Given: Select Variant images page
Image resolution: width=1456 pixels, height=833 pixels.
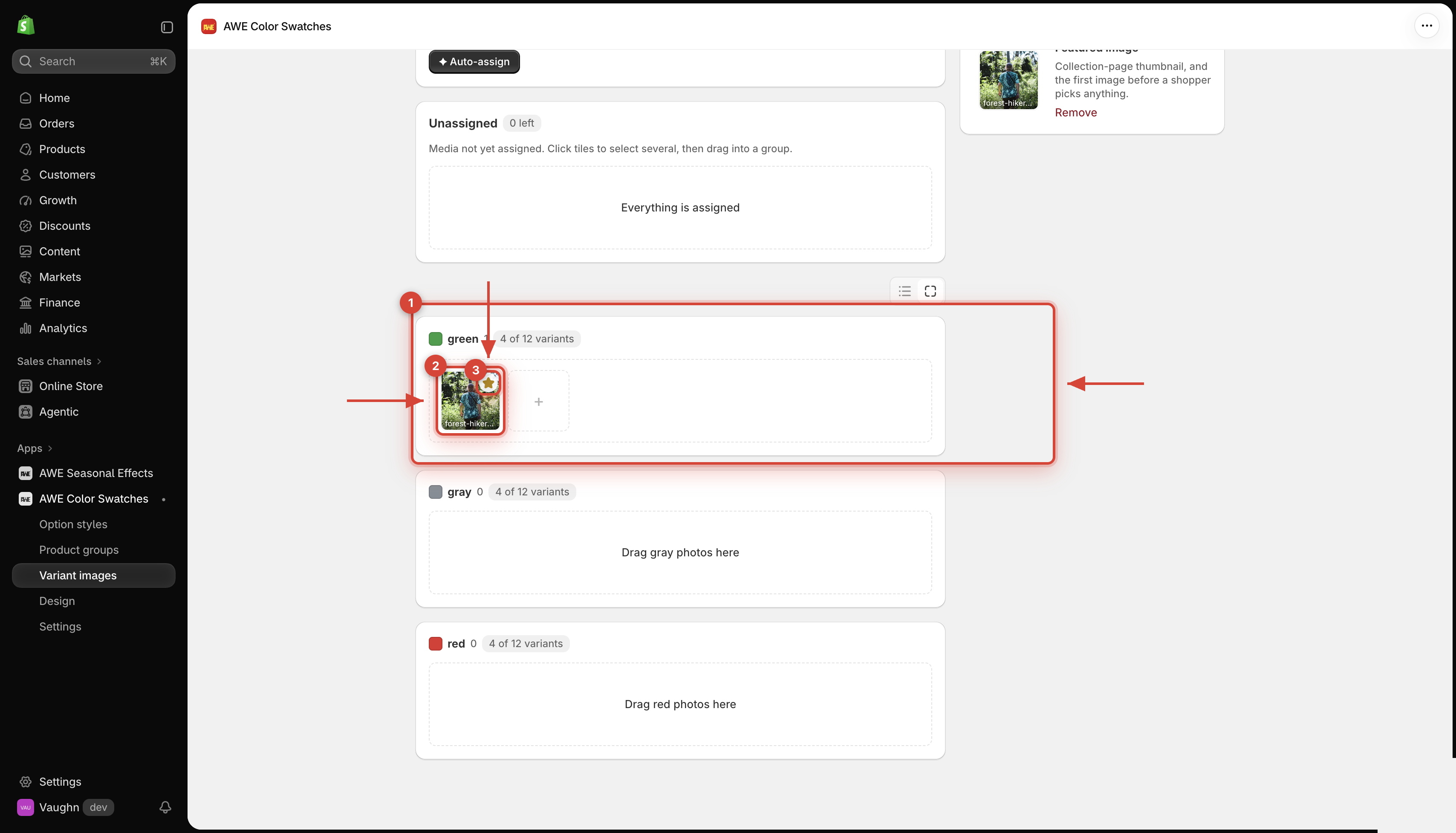Looking at the screenshot, I should click(x=93, y=576).
